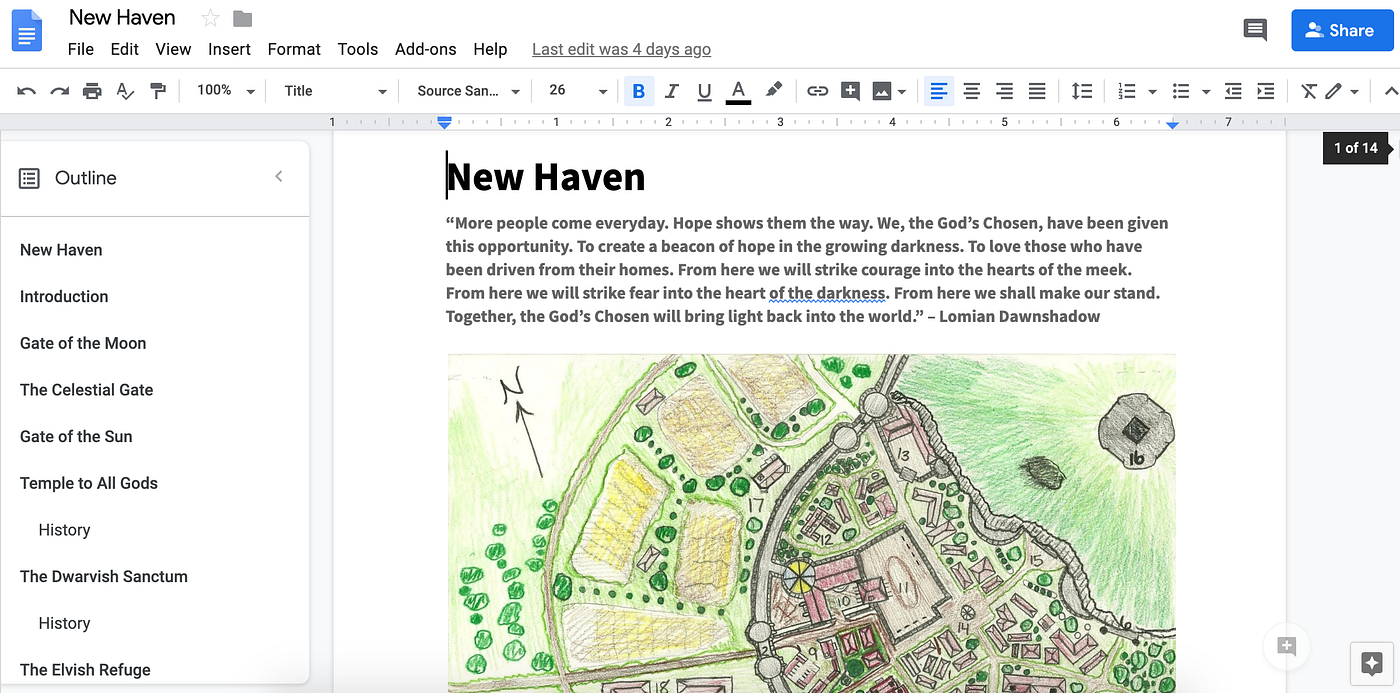The width and height of the screenshot is (1400, 693).
Task: Toggle Underline formatting
Action: 704,91
